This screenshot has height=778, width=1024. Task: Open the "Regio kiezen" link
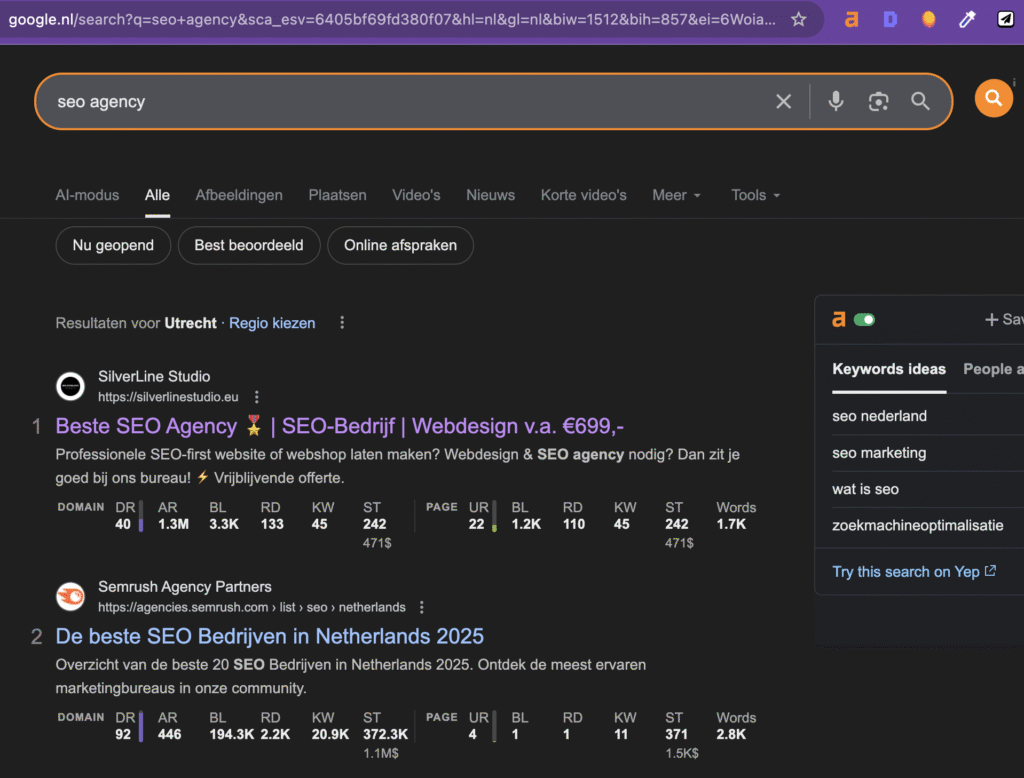tap(272, 323)
